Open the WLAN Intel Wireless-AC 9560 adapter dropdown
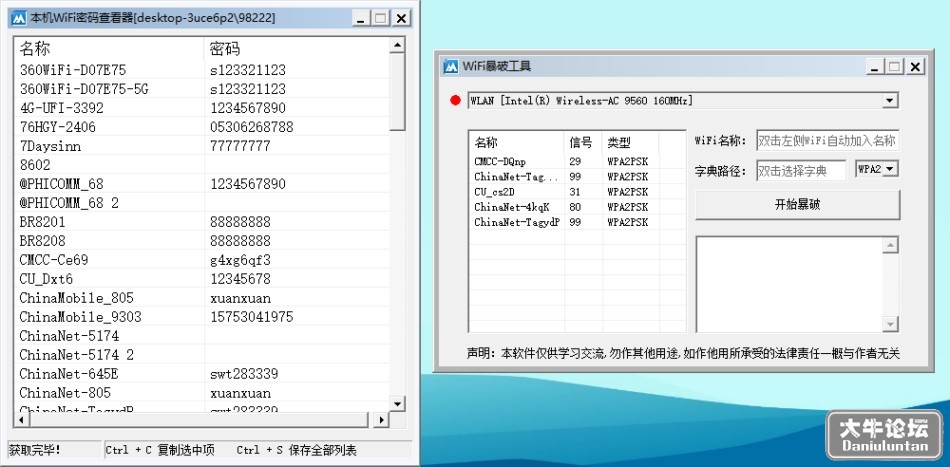The width and height of the screenshot is (950, 467). [889, 101]
